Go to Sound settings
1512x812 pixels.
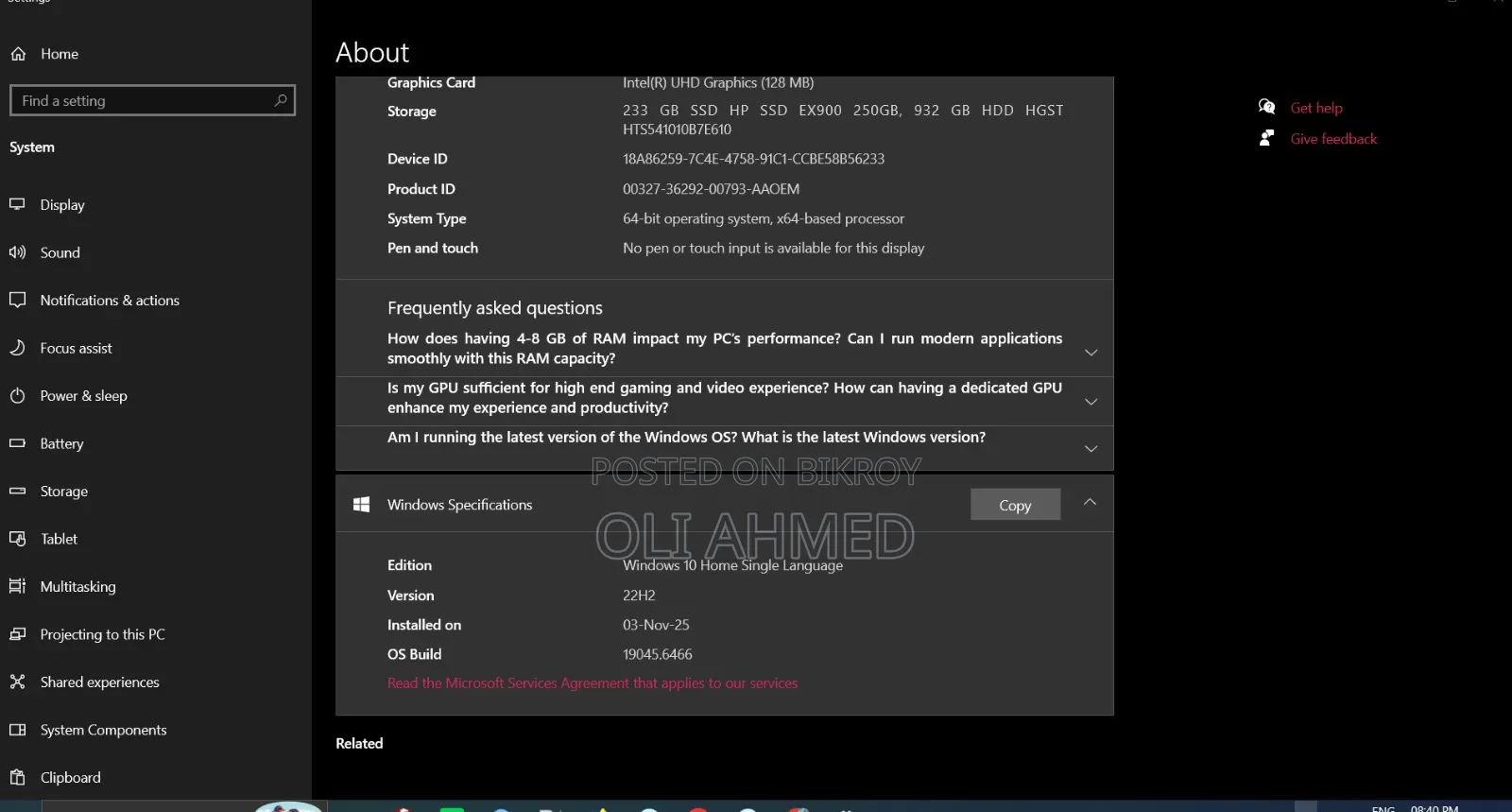point(60,252)
